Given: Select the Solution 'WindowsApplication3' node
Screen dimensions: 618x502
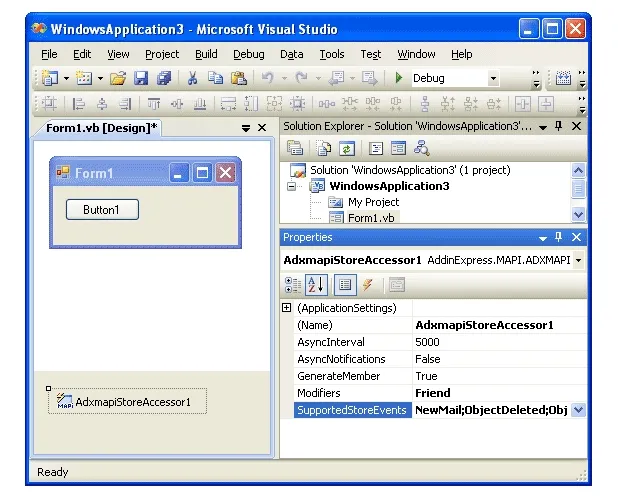Looking at the screenshot, I should click(x=410, y=170).
